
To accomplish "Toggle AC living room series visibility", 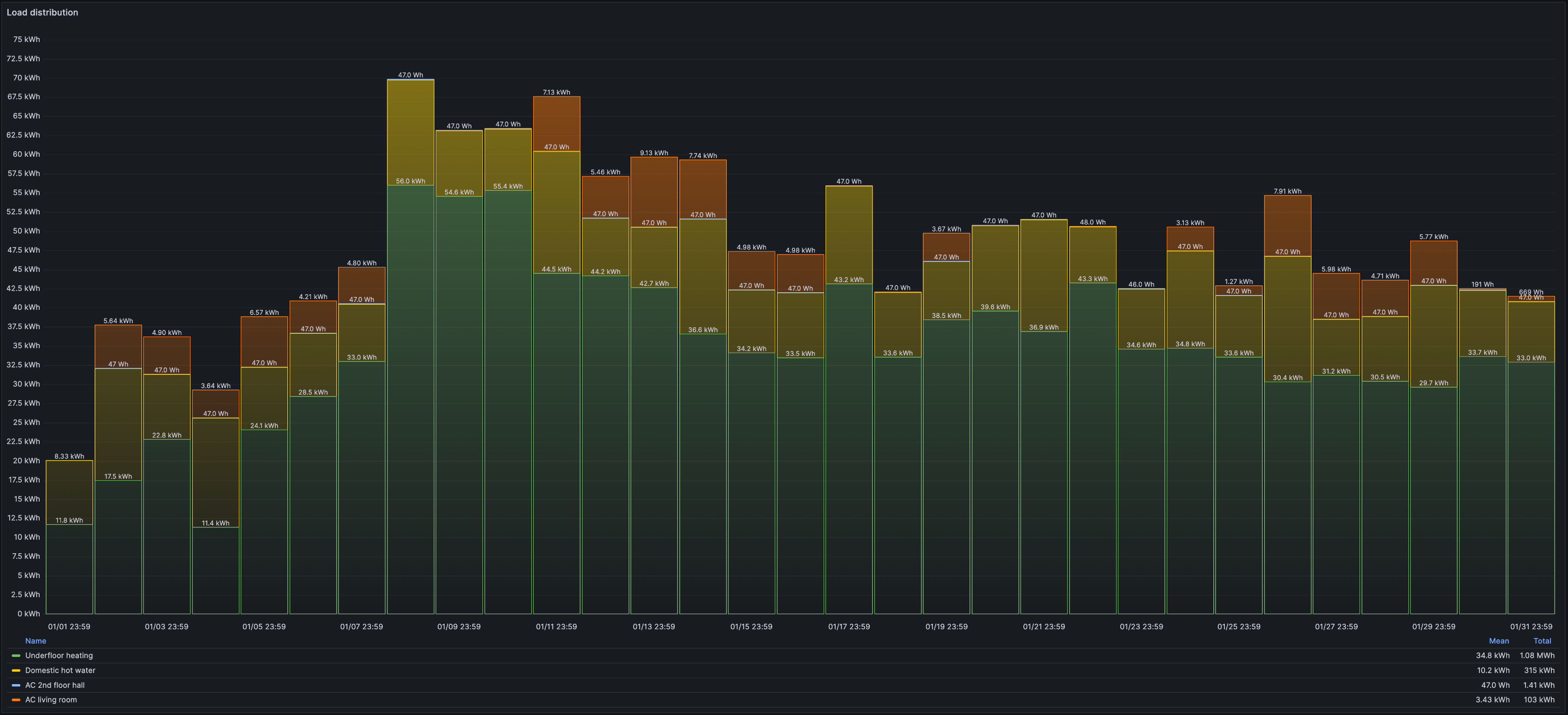I will 51,699.
